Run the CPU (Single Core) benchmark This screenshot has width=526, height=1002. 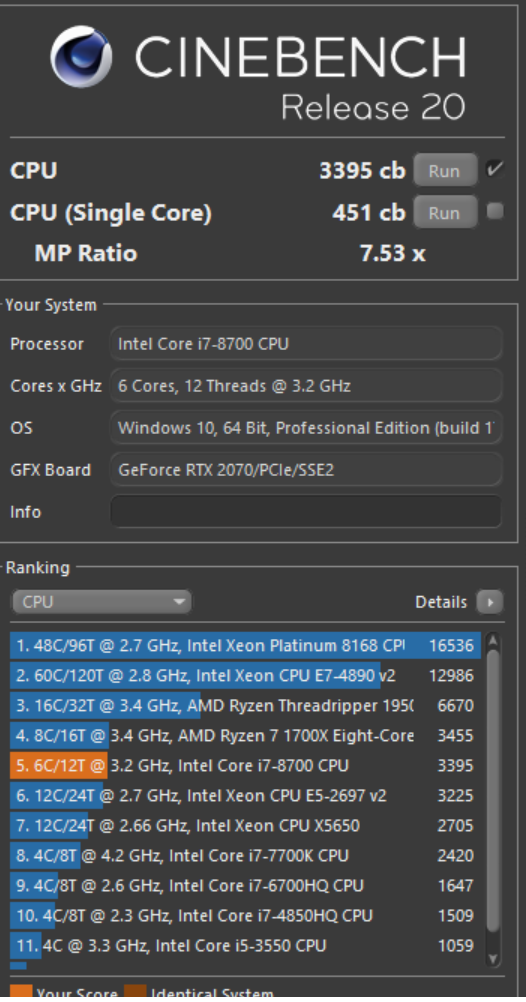pos(445,213)
